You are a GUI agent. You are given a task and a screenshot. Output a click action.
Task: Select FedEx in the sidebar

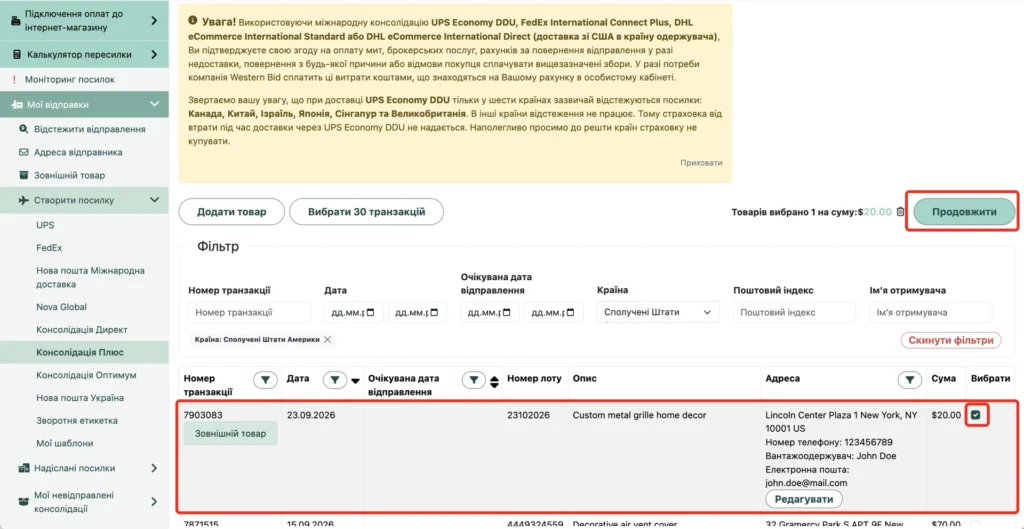(x=49, y=248)
